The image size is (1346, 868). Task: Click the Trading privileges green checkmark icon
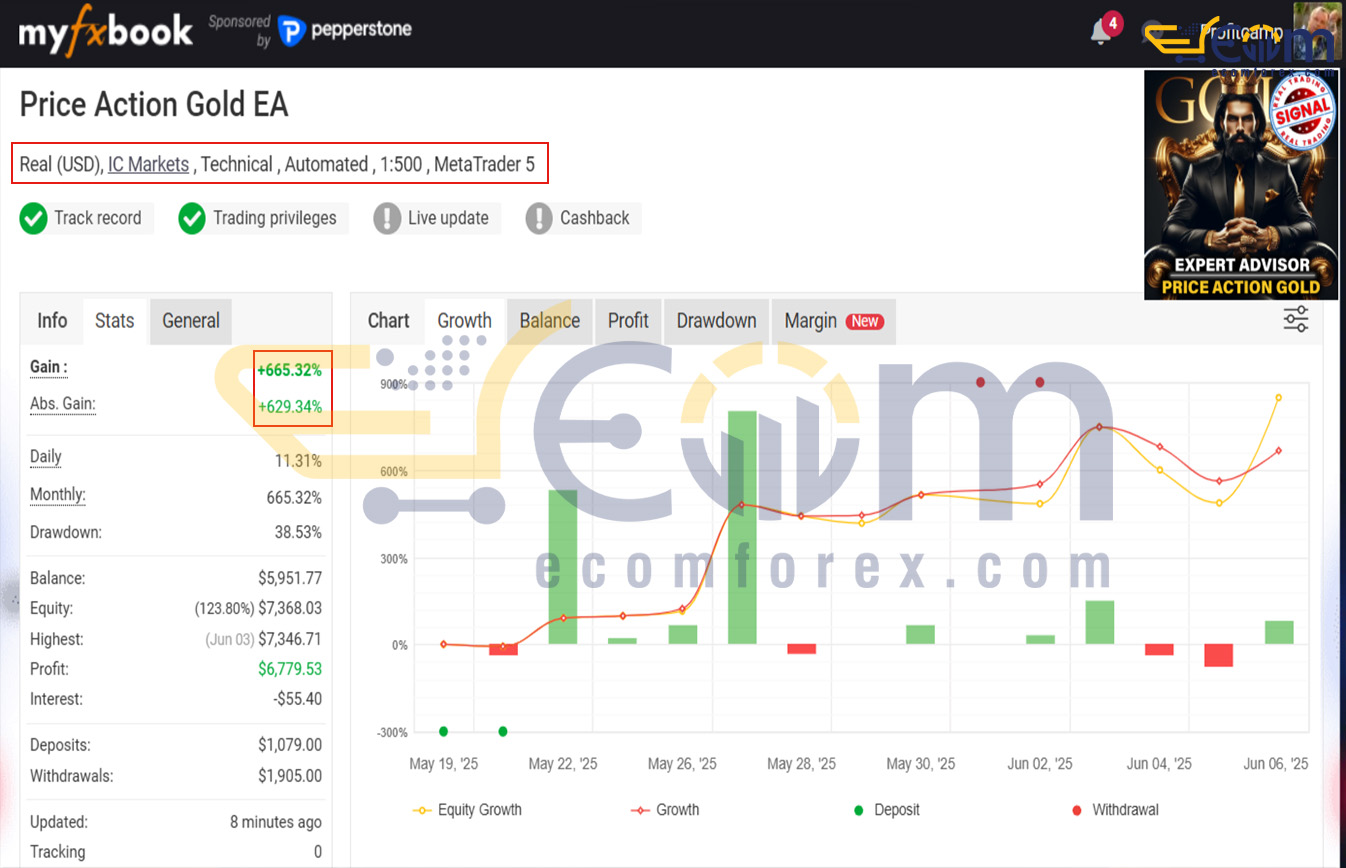click(x=192, y=219)
